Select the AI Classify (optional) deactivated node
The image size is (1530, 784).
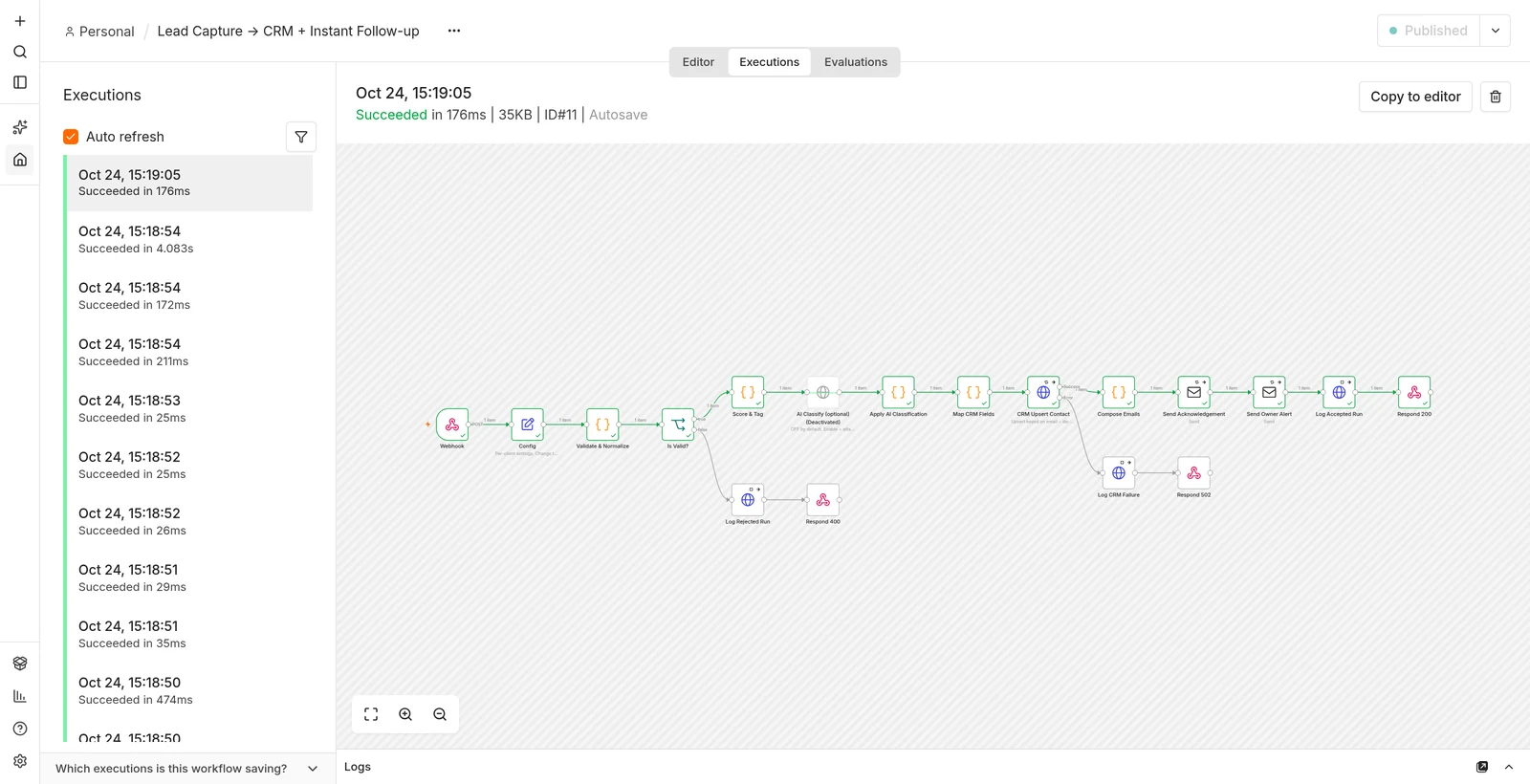pos(823,392)
